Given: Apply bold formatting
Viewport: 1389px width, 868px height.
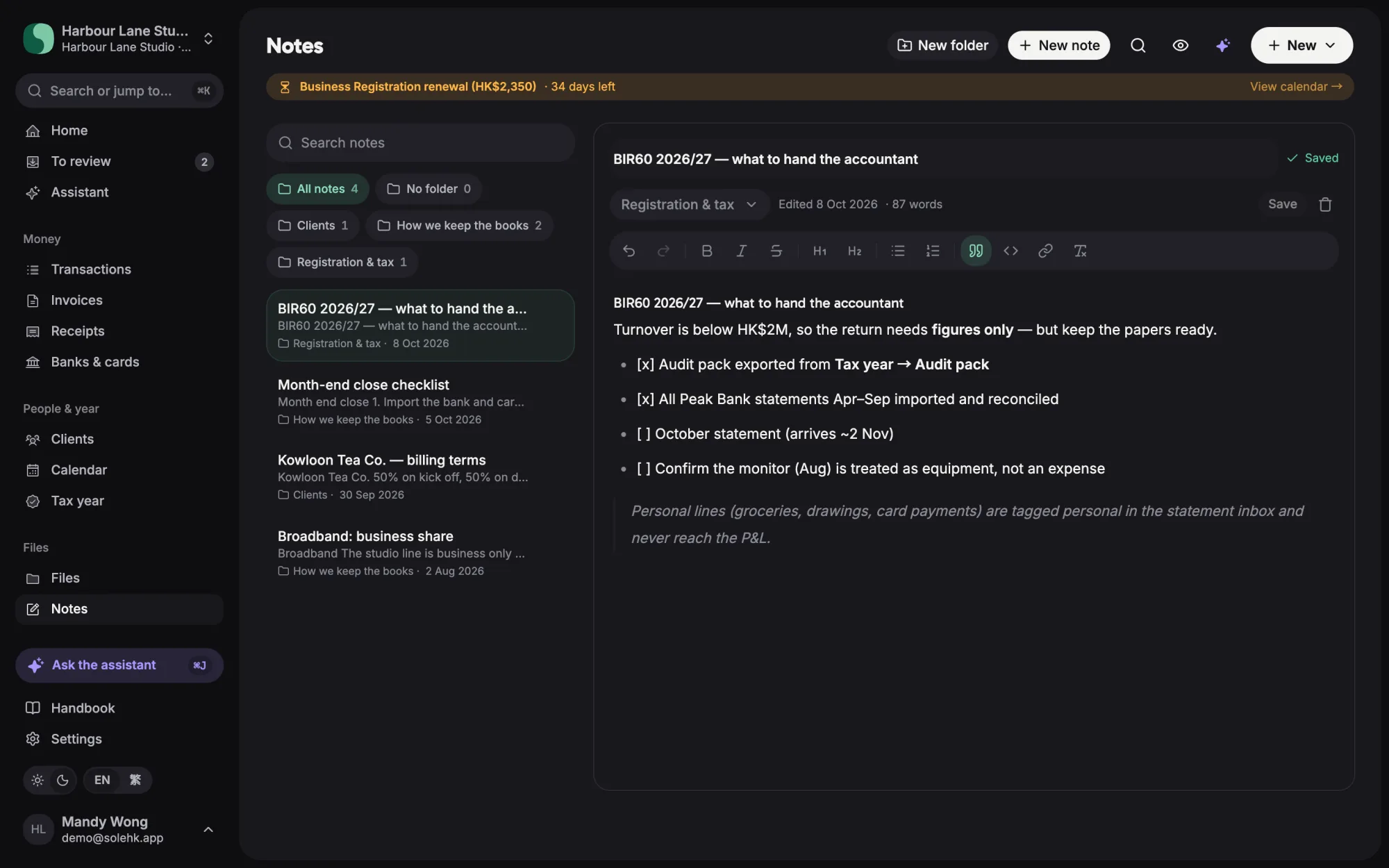Looking at the screenshot, I should point(706,251).
